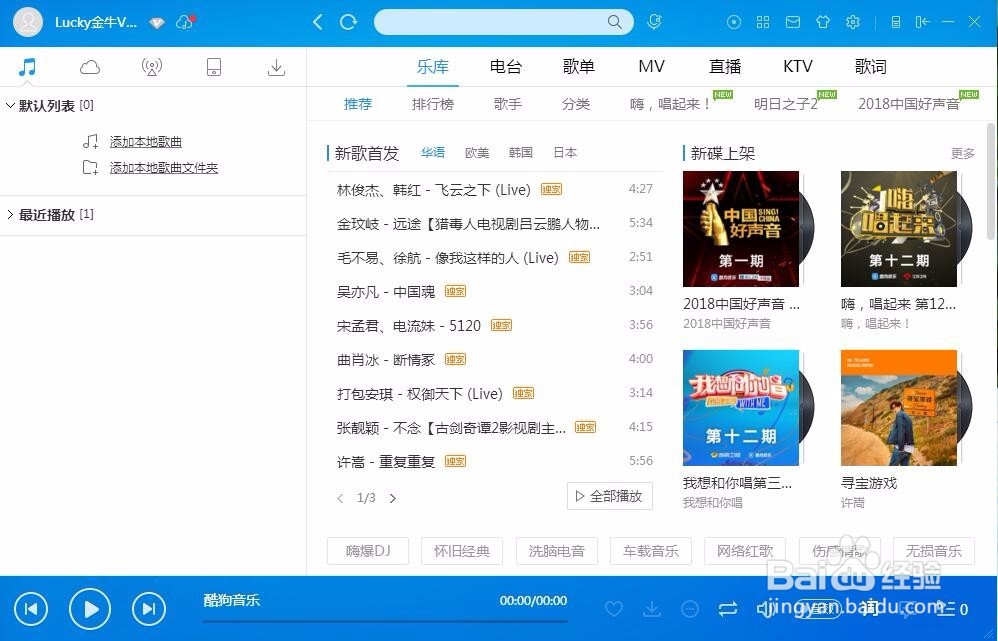The image size is (998, 641).
Task: Favorite the current song with the heart
Action: pos(614,608)
